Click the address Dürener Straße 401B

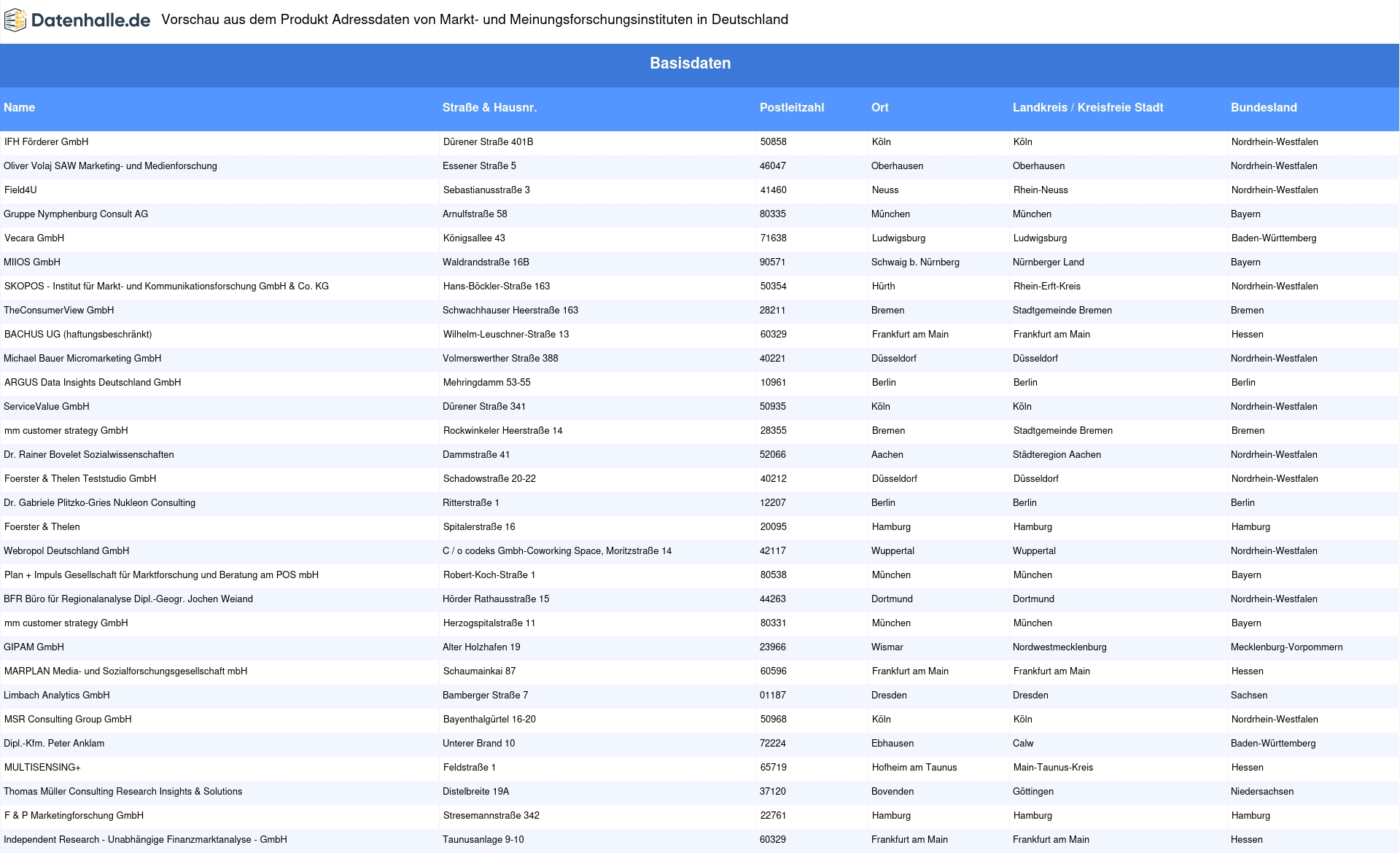(489, 142)
